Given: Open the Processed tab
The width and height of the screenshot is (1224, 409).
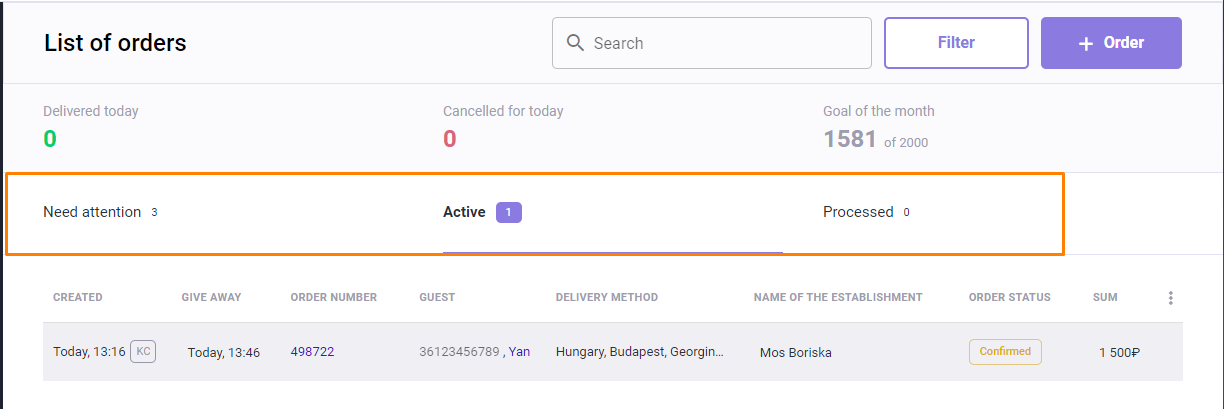Looking at the screenshot, I should 858,212.
